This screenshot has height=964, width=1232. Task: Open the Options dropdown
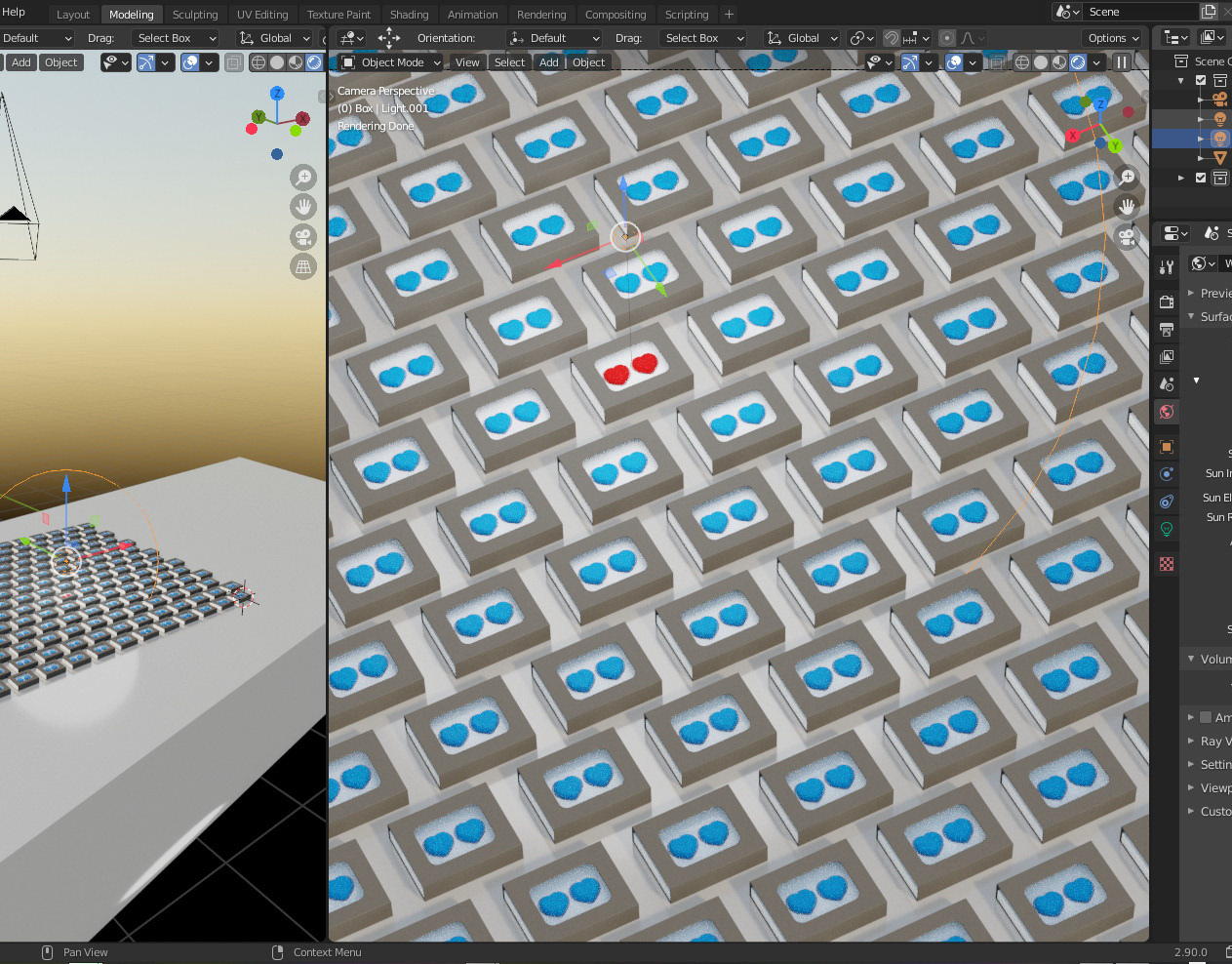tap(1113, 38)
